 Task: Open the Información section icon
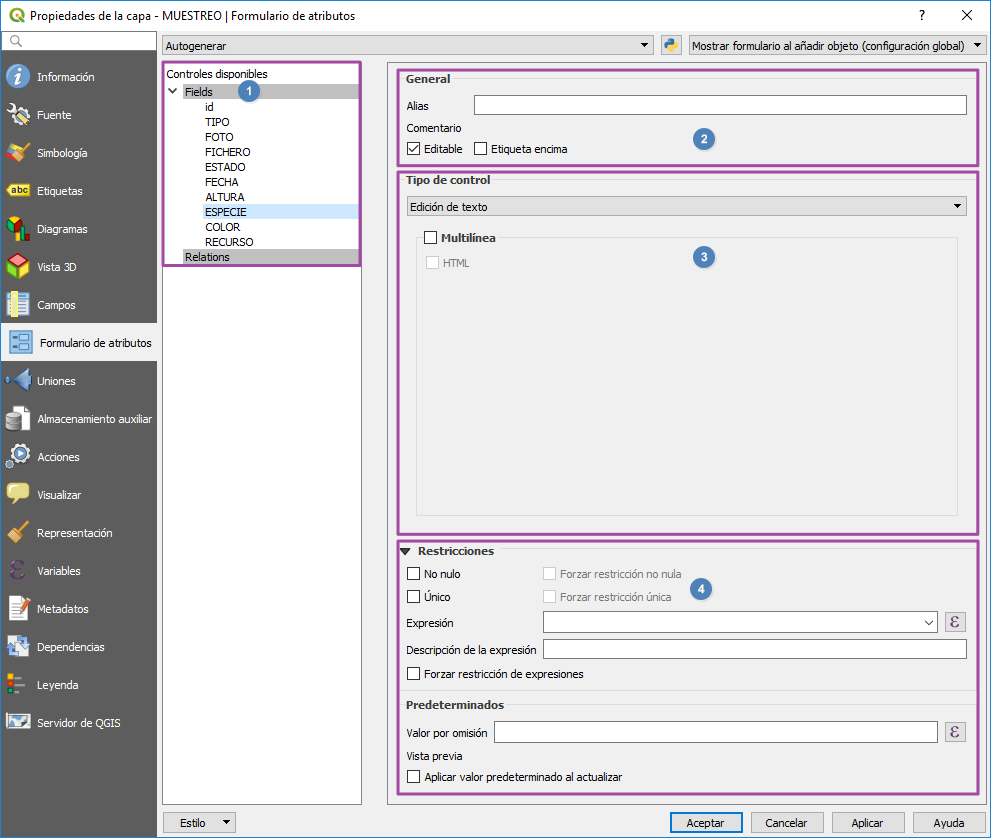point(18,76)
